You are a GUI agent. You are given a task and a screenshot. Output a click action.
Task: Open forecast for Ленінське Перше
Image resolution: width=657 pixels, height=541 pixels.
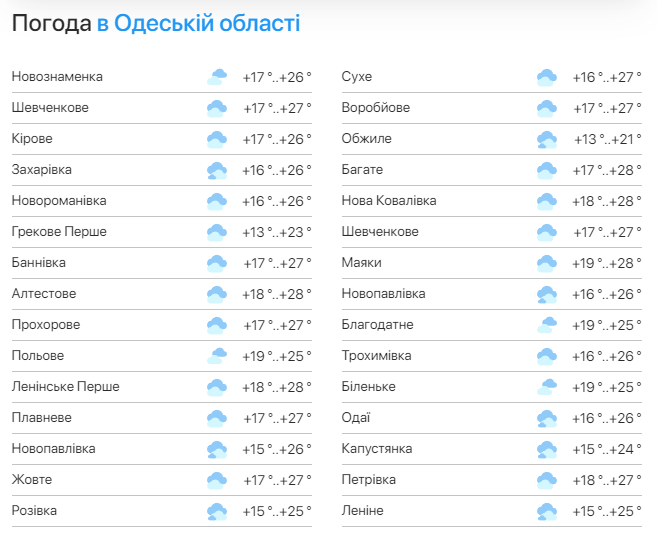[66, 387]
